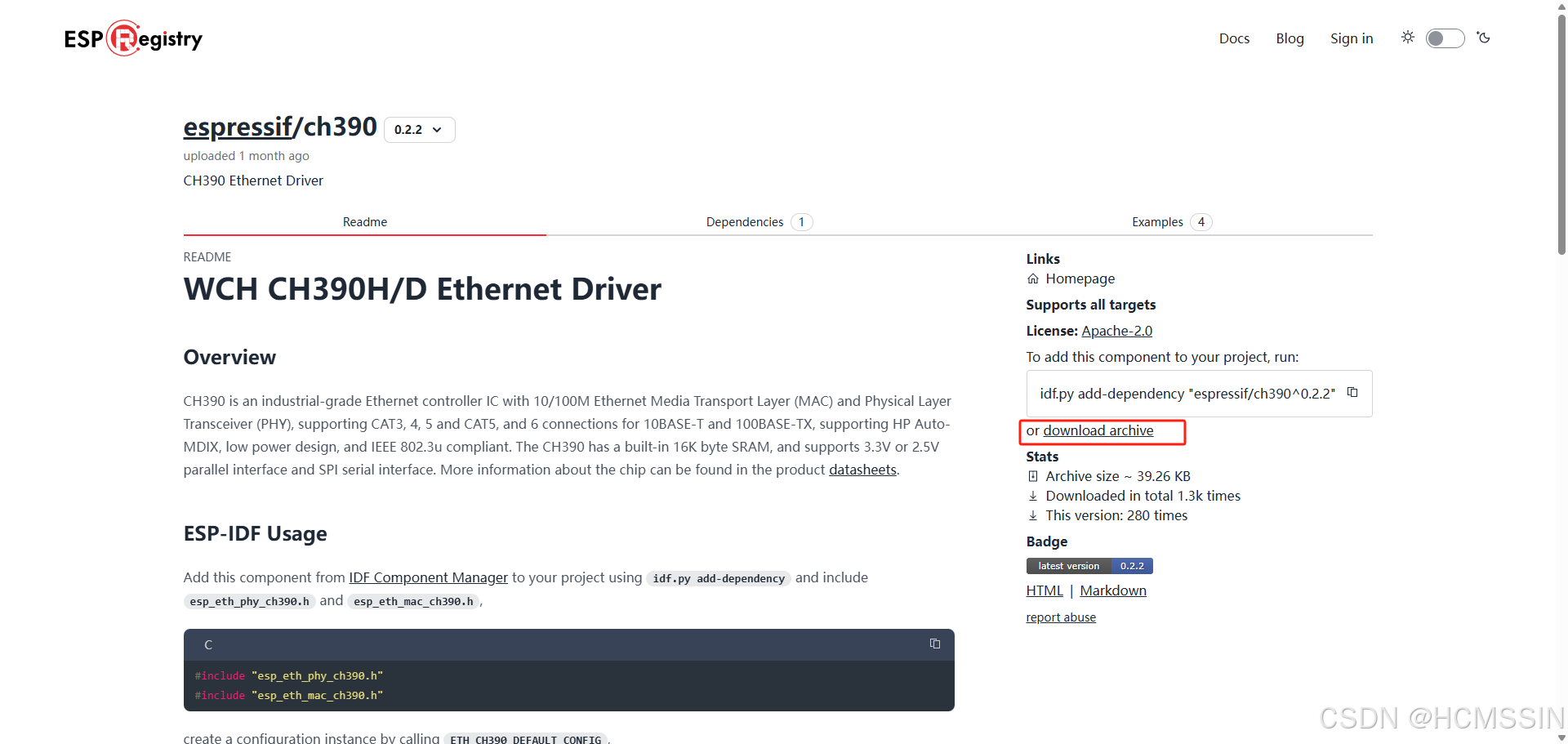
Task: Click the Supports all targets text
Action: [x=1091, y=305]
